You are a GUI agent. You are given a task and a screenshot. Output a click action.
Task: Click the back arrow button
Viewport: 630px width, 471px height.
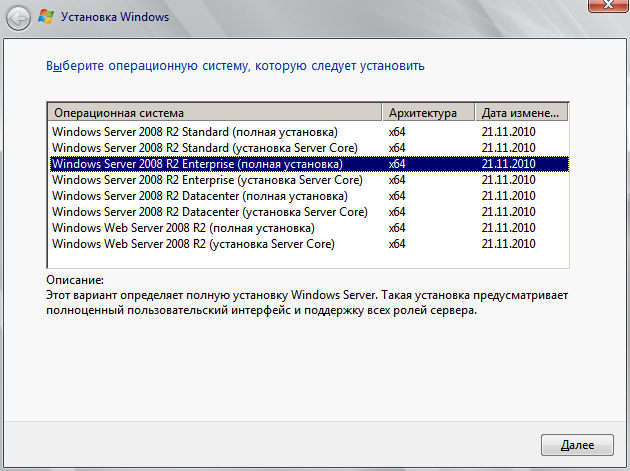[x=18, y=18]
